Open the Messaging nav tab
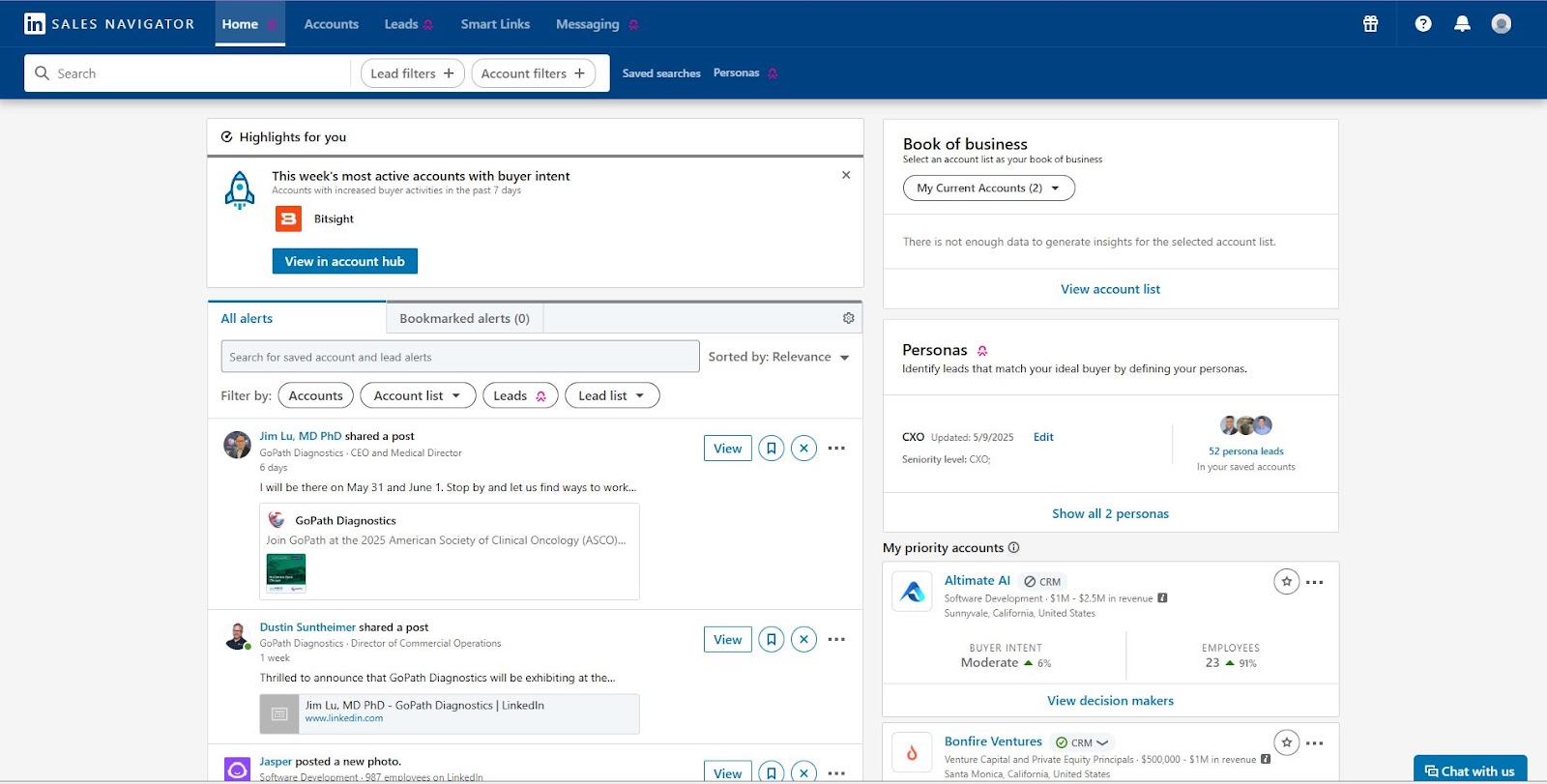Image resolution: width=1547 pixels, height=784 pixels. (x=597, y=24)
